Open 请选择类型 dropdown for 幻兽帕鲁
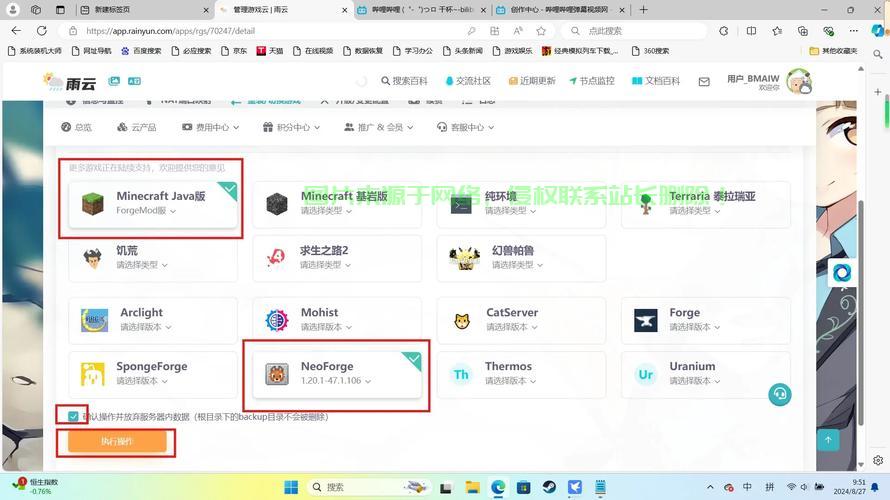This screenshot has width=890, height=500. [517, 265]
